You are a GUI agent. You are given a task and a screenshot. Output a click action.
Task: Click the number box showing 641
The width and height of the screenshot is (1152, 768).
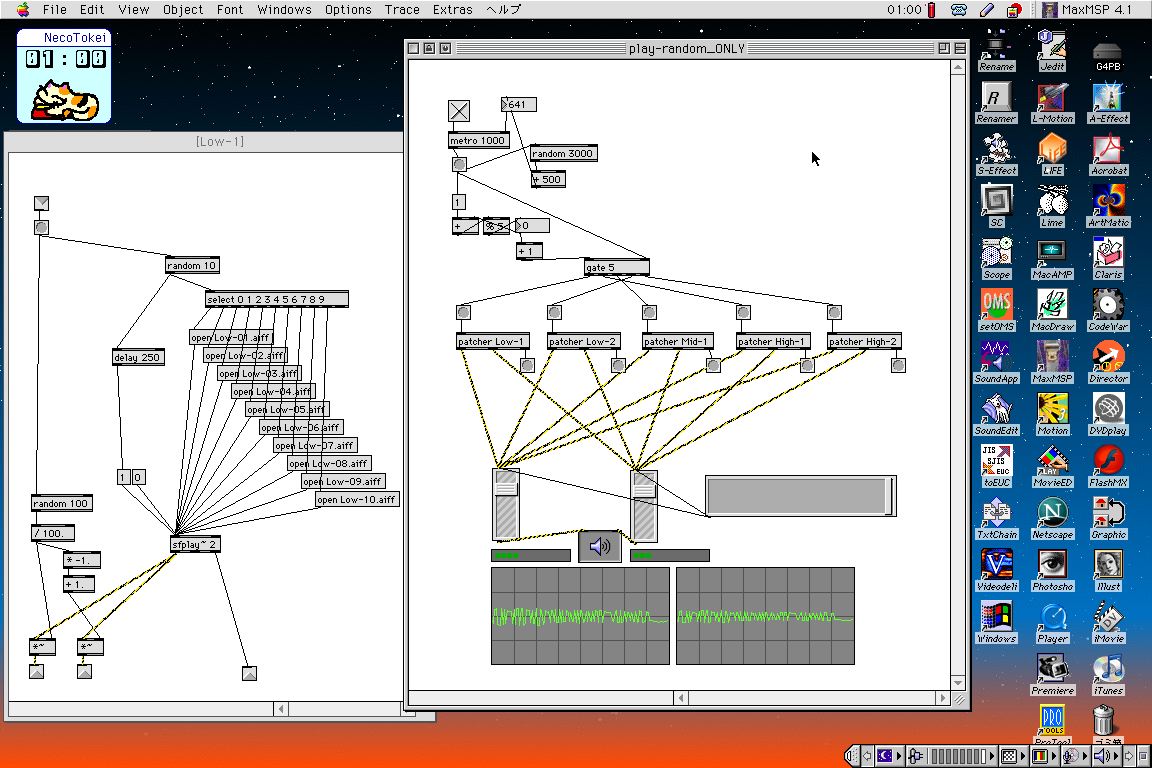[x=519, y=104]
